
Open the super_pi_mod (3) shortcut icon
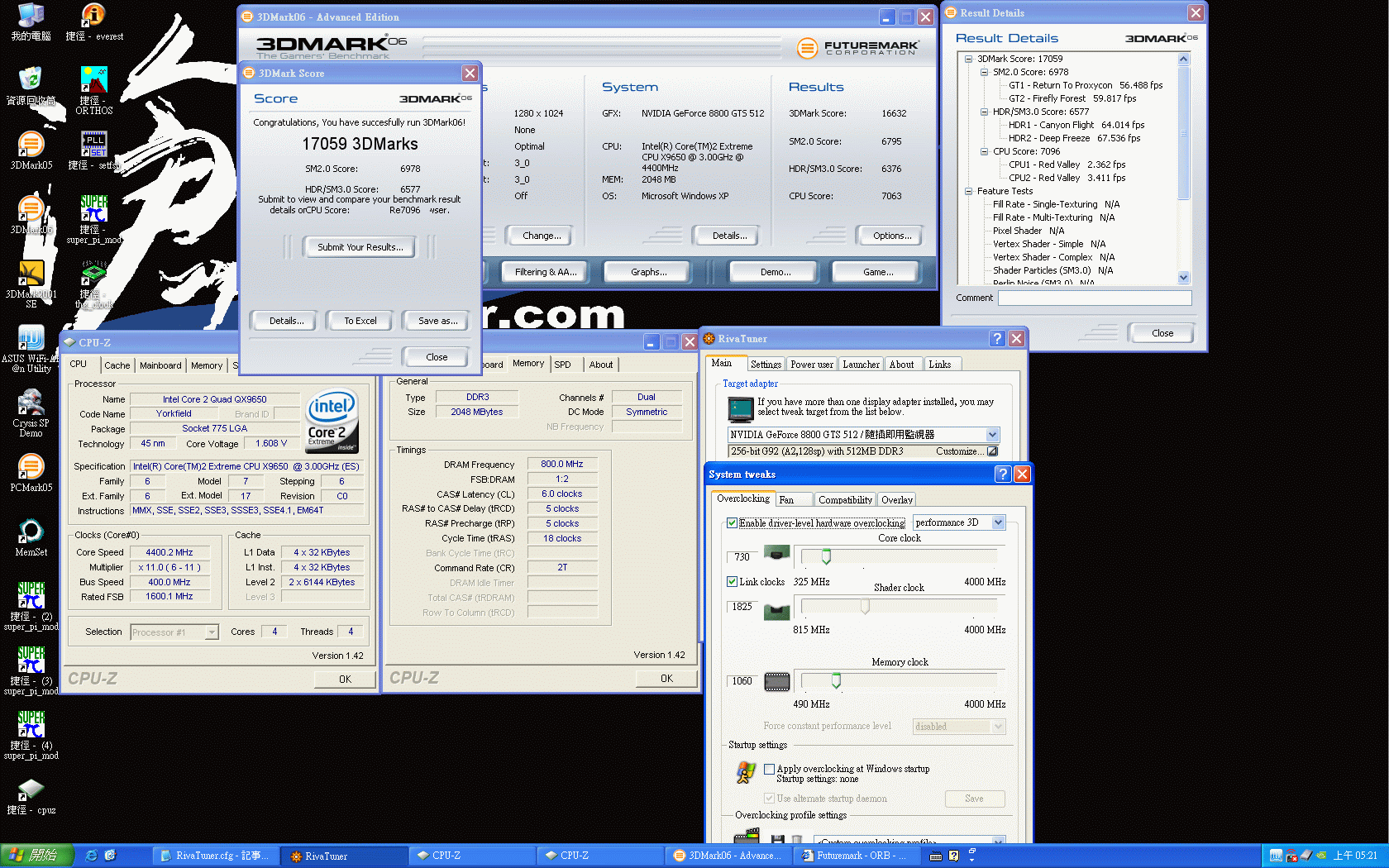click(x=31, y=671)
